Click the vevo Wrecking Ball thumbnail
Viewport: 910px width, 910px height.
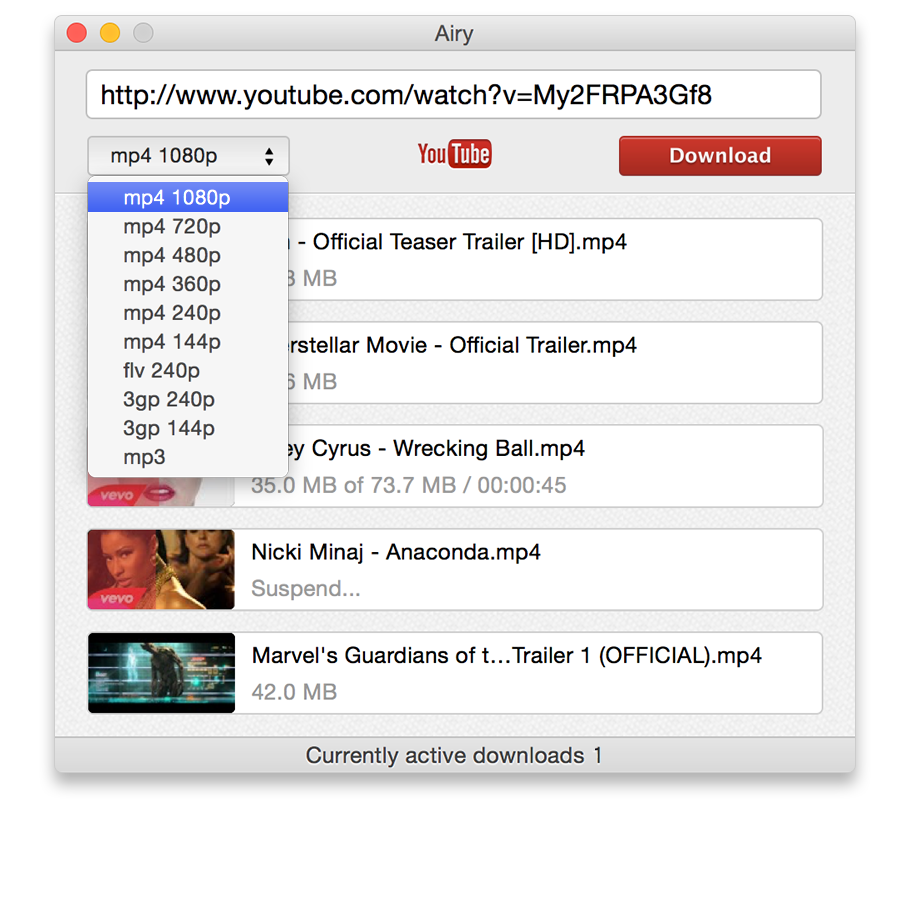161,492
